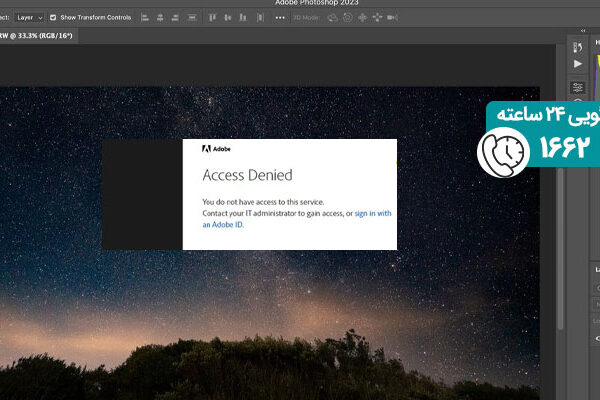This screenshot has height=400, width=600.
Task: Open the History panel icon
Action: click(578, 47)
